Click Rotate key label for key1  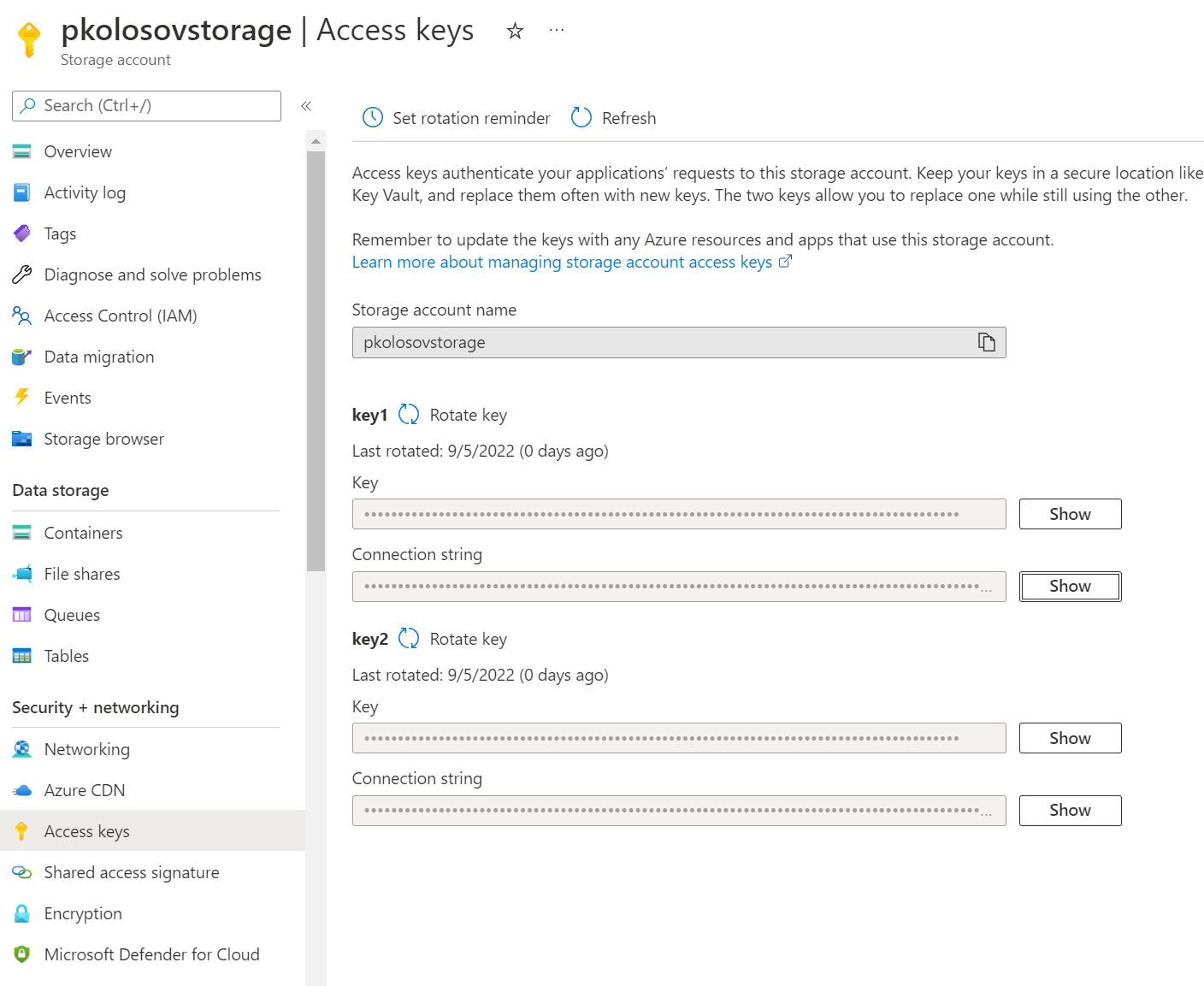tap(468, 415)
